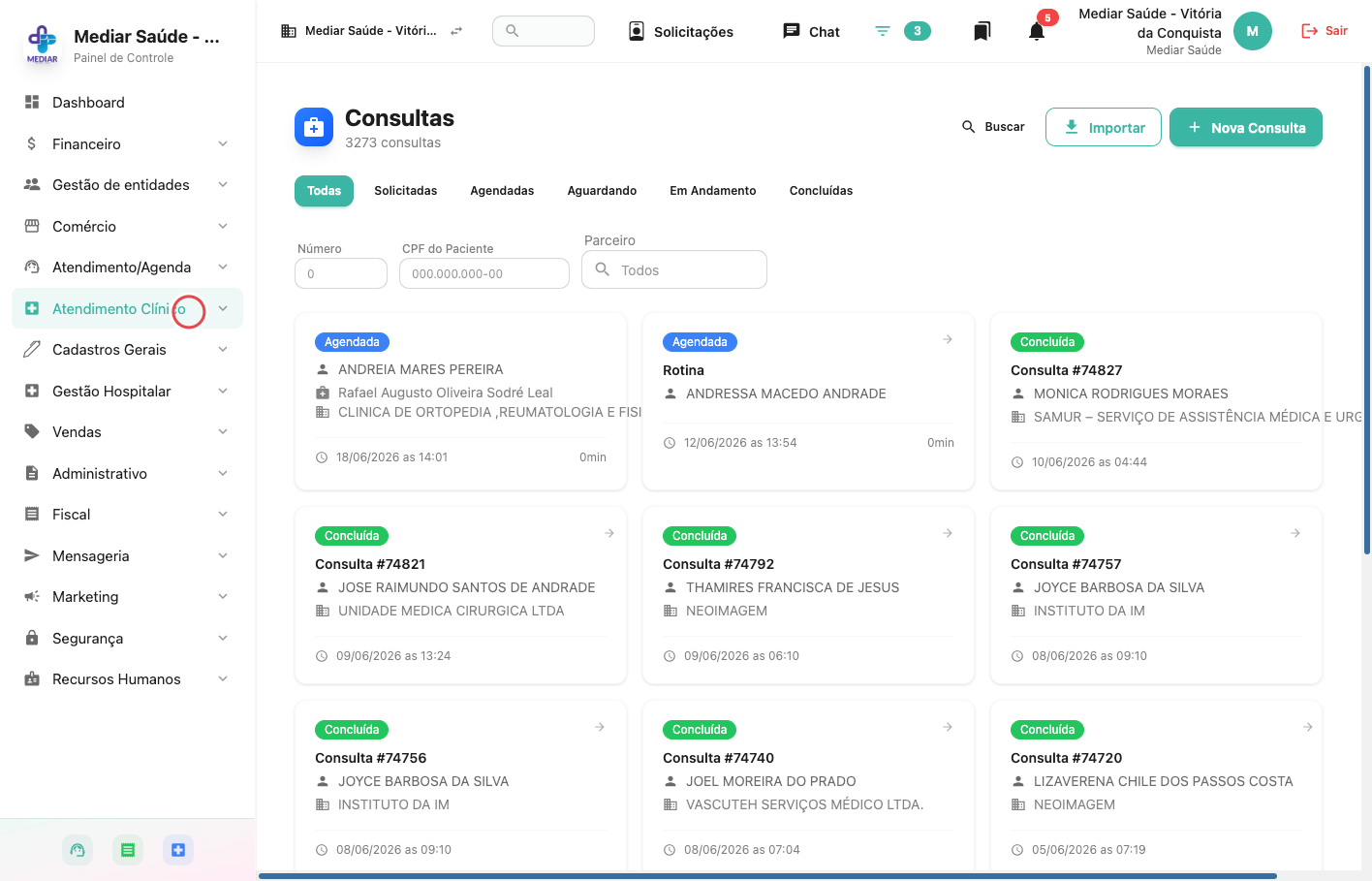Image resolution: width=1372 pixels, height=881 pixels.
Task: Select the Concluídas tab
Action: (x=821, y=191)
